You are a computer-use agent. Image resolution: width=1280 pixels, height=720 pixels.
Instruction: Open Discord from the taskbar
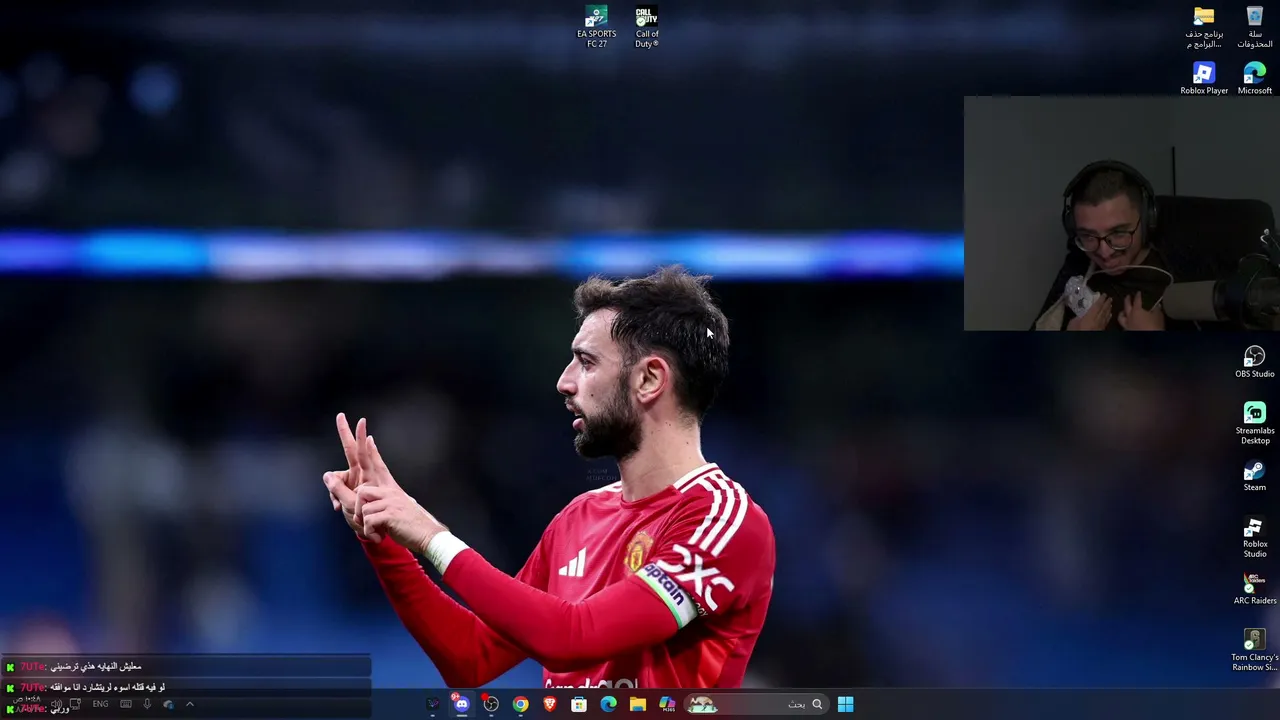461,704
